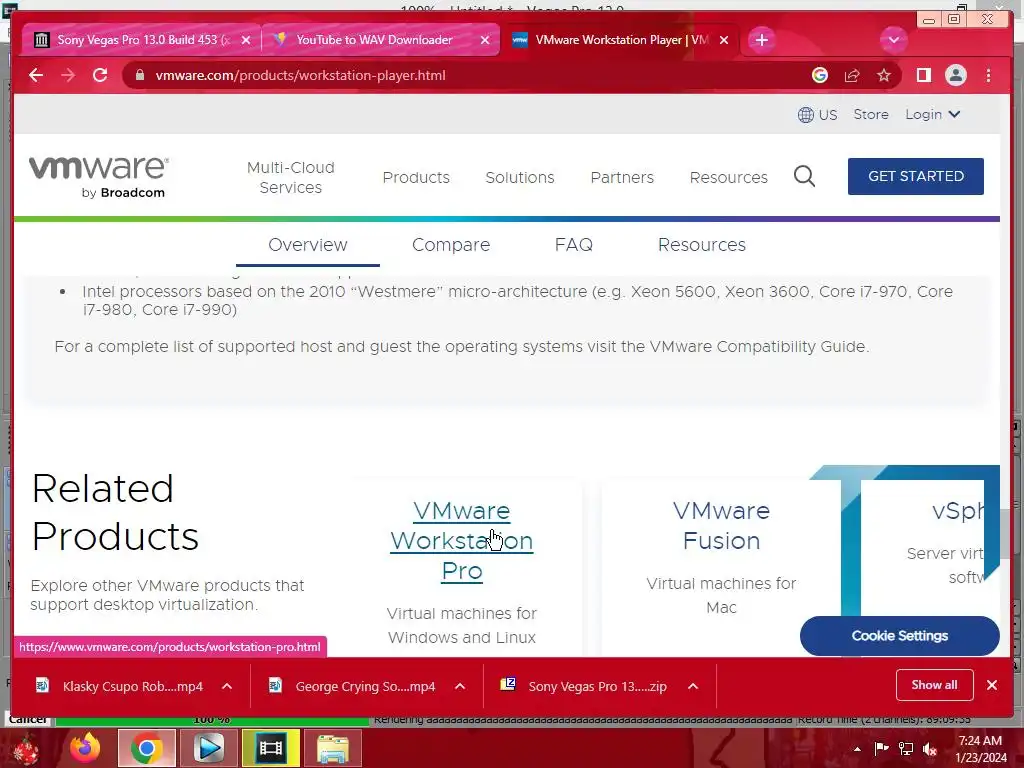This screenshot has height=768, width=1024.
Task: Click the network tray icon
Action: click(906, 748)
